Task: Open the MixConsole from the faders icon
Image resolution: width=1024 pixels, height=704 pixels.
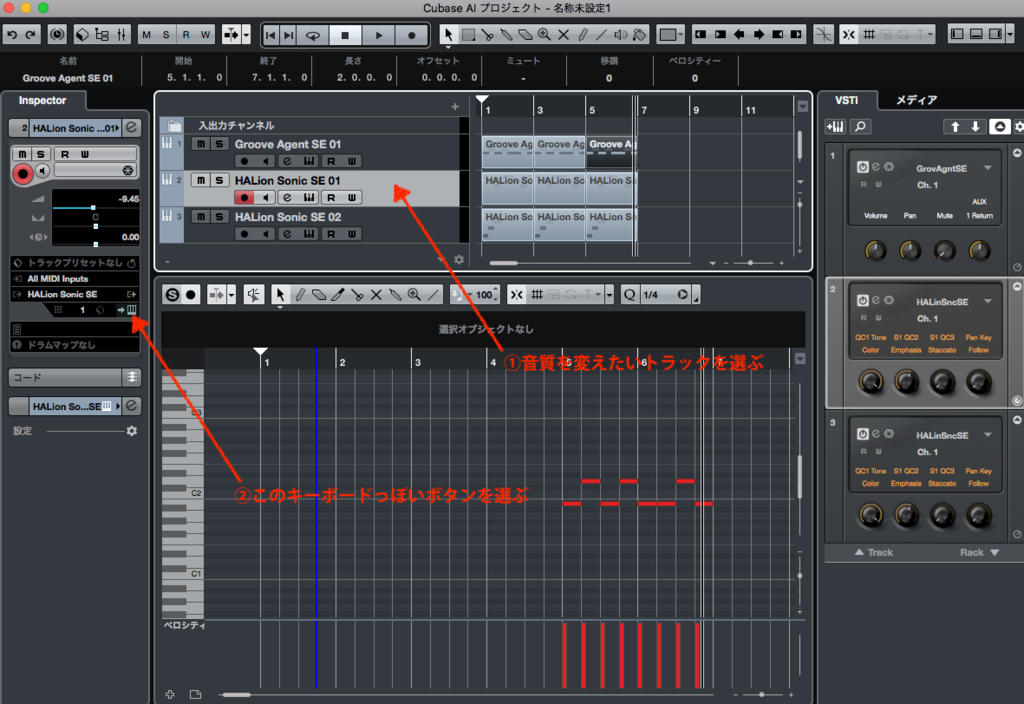Action: pos(121,35)
